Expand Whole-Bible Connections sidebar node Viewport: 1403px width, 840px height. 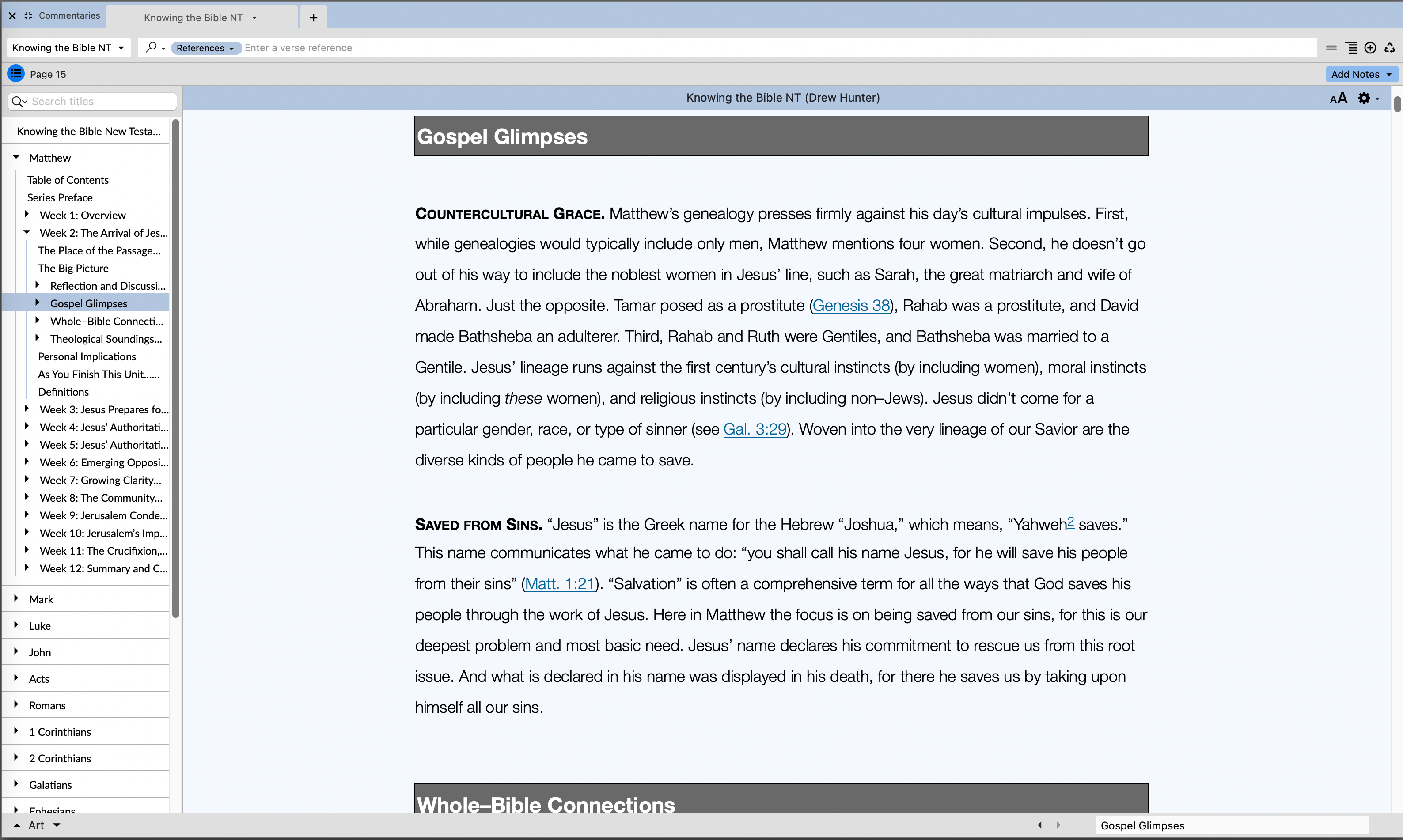(38, 320)
